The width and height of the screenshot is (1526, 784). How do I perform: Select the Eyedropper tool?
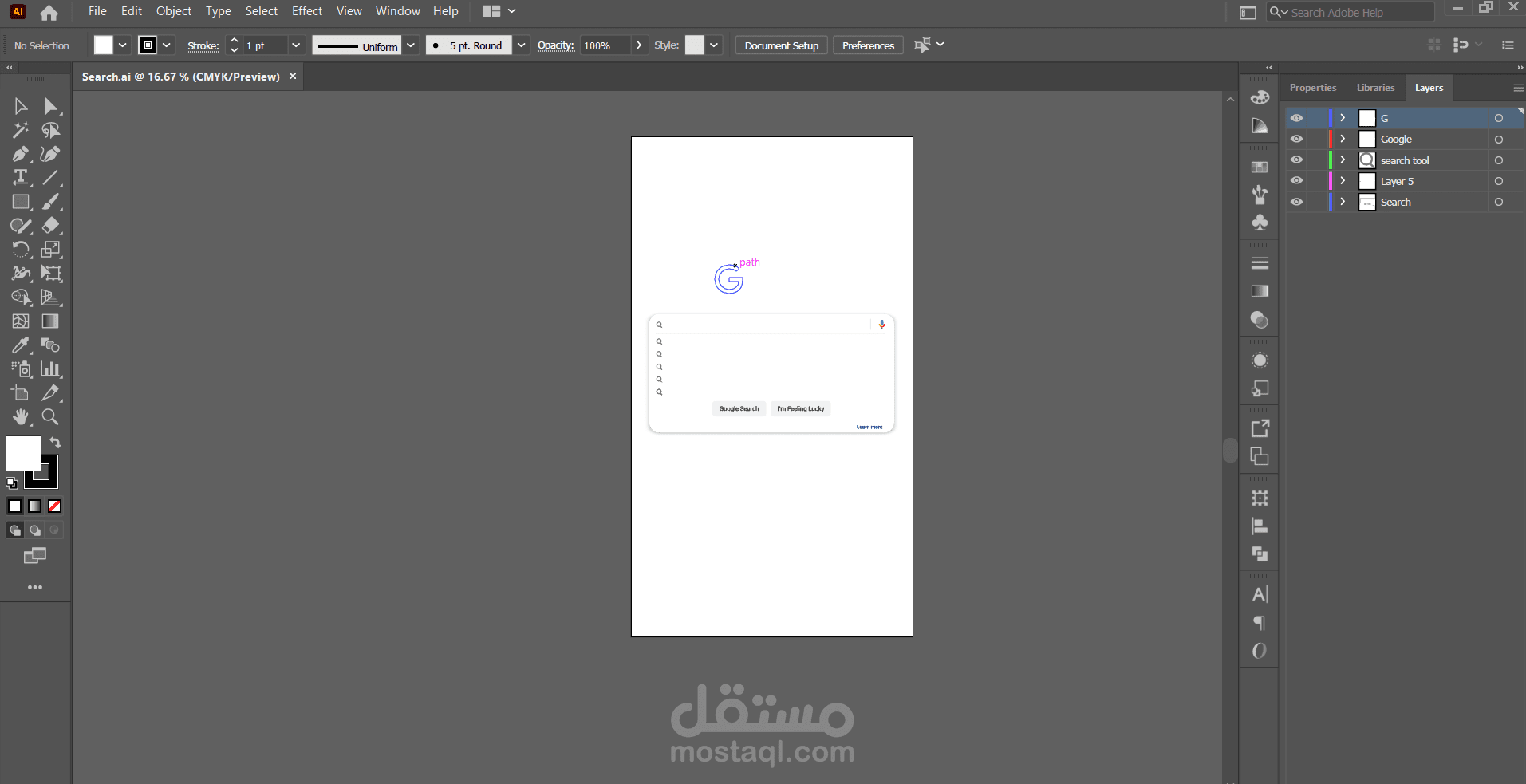21,345
